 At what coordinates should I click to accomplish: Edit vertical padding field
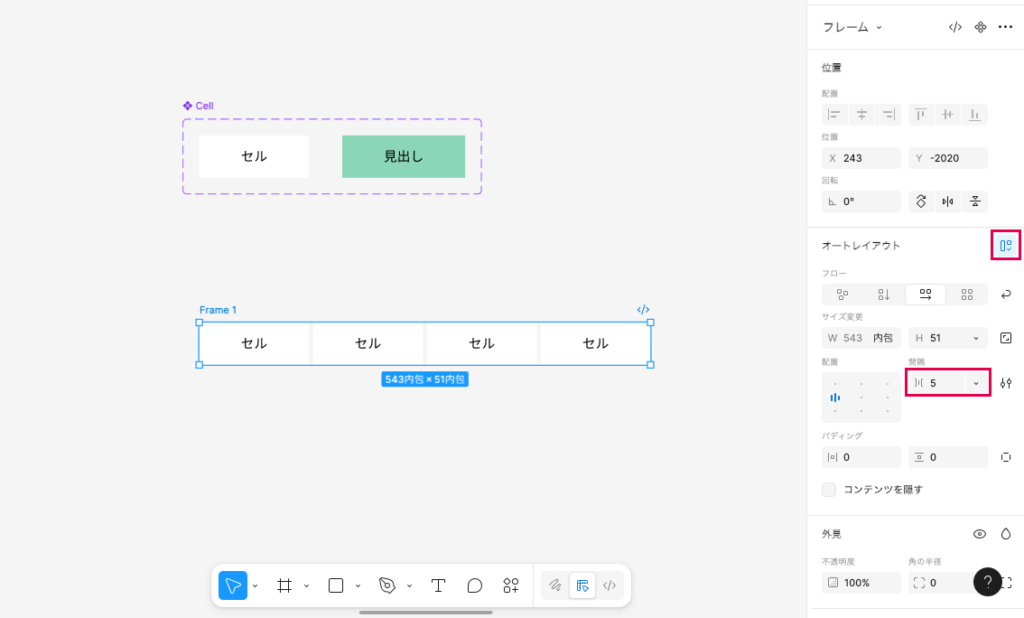pyautogui.click(x=948, y=457)
